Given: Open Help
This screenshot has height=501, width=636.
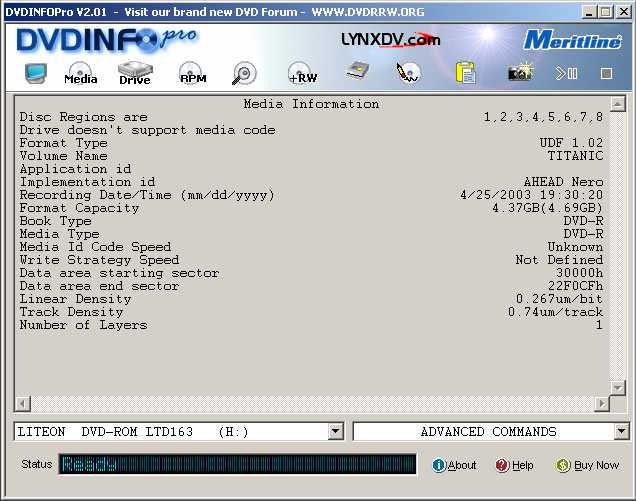Looking at the screenshot, I should click(x=514, y=465).
